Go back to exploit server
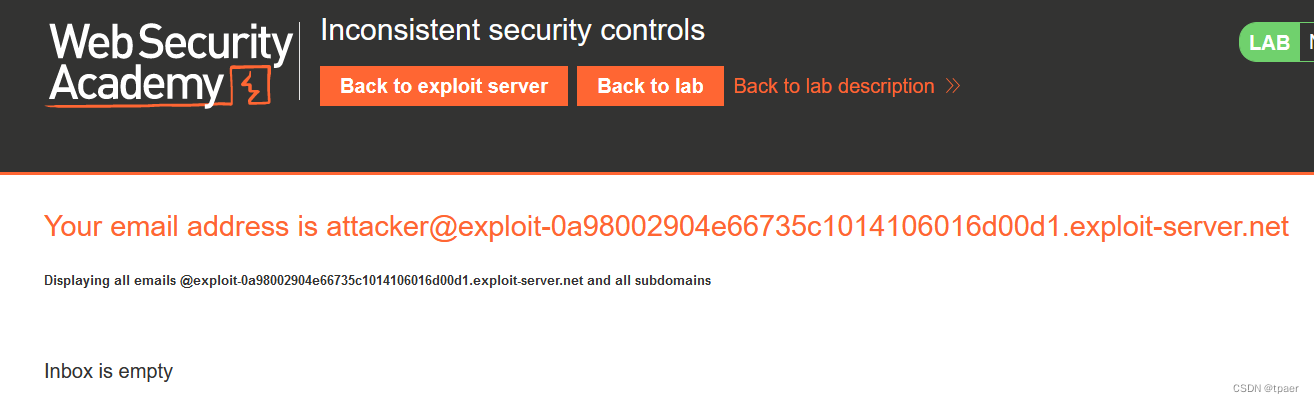 (x=444, y=86)
